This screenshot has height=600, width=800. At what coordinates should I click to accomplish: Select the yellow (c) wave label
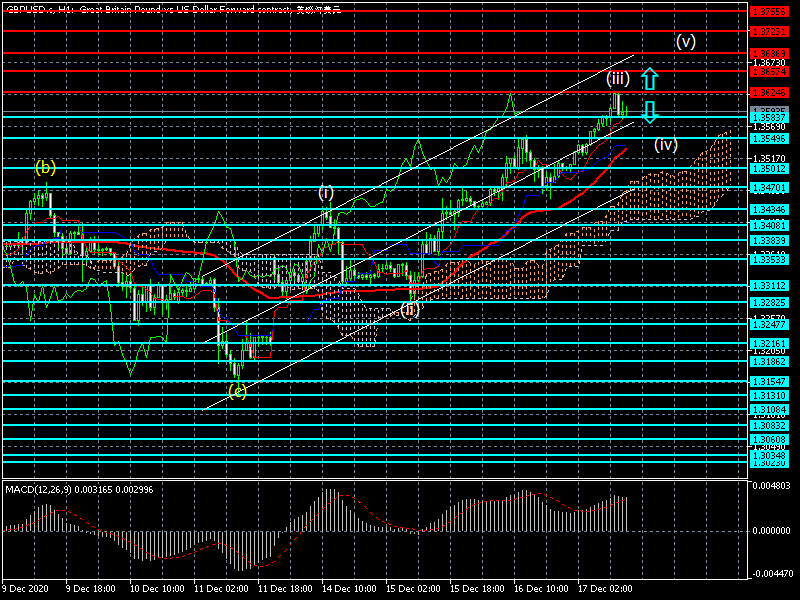click(x=236, y=391)
